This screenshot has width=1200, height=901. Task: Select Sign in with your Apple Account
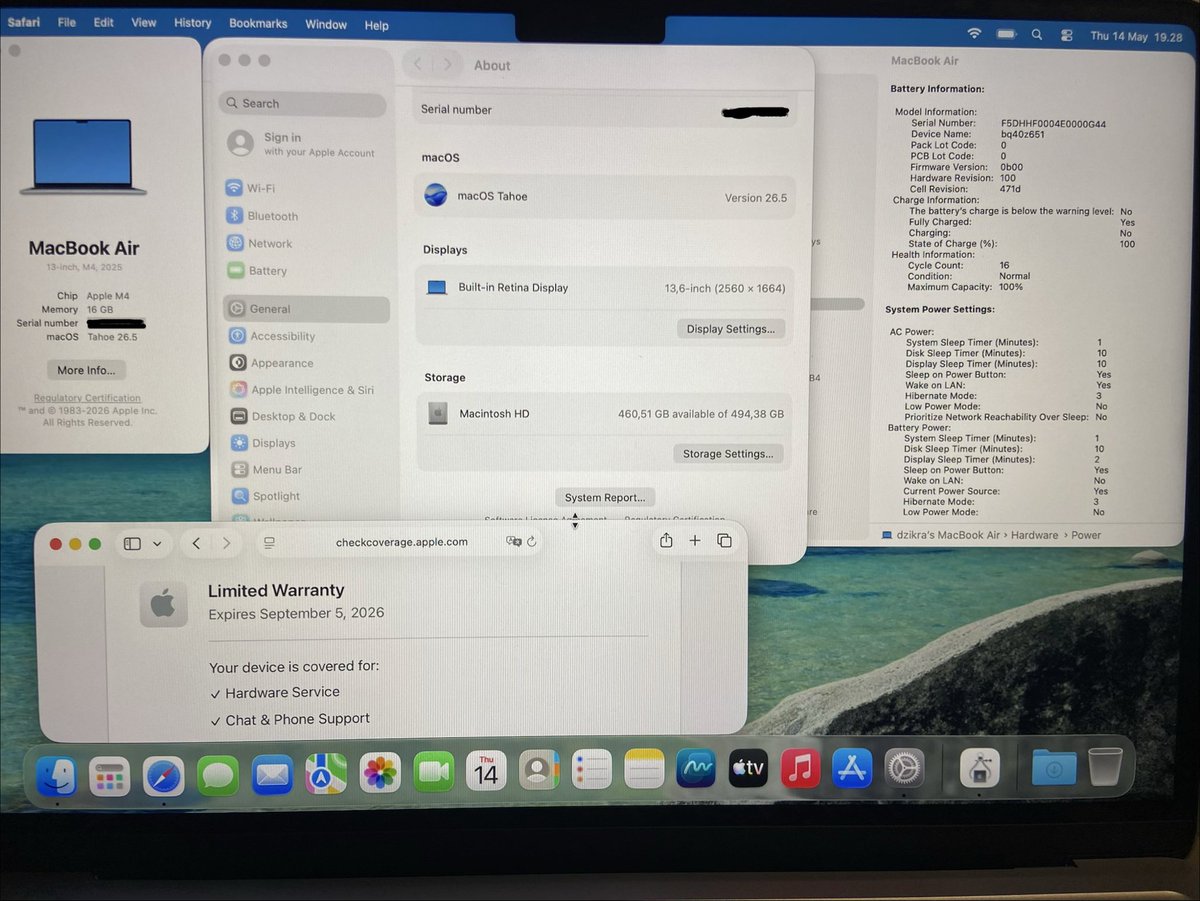tap(302, 144)
